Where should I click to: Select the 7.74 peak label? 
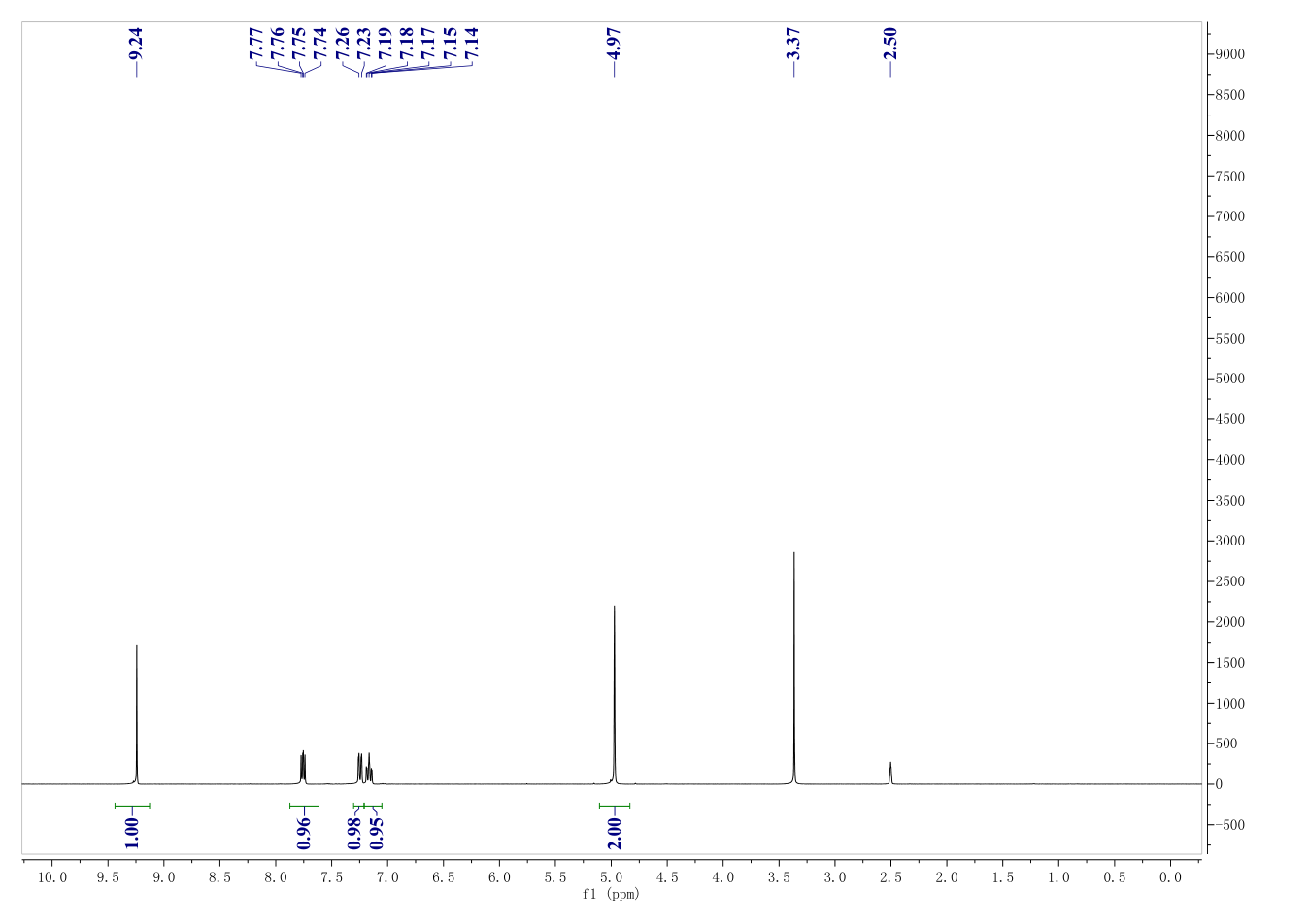point(320,44)
